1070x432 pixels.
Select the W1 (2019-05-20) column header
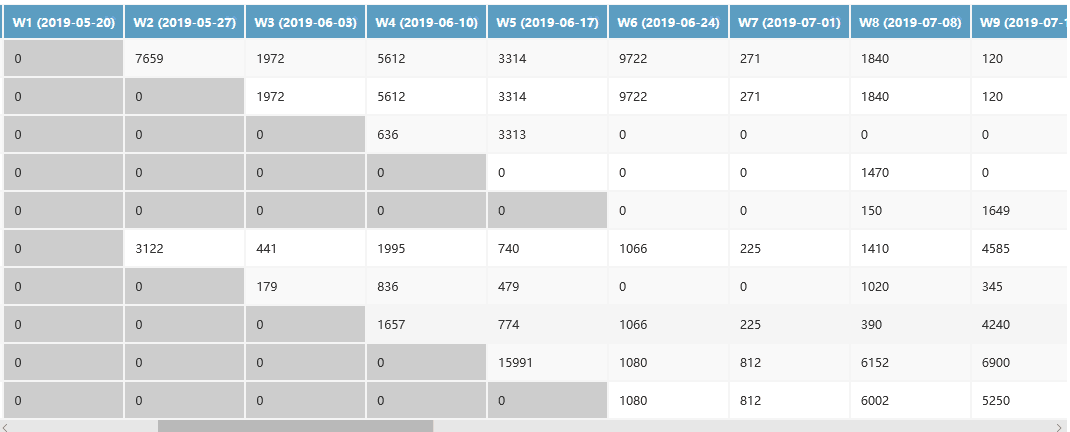click(x=63, y=22)
